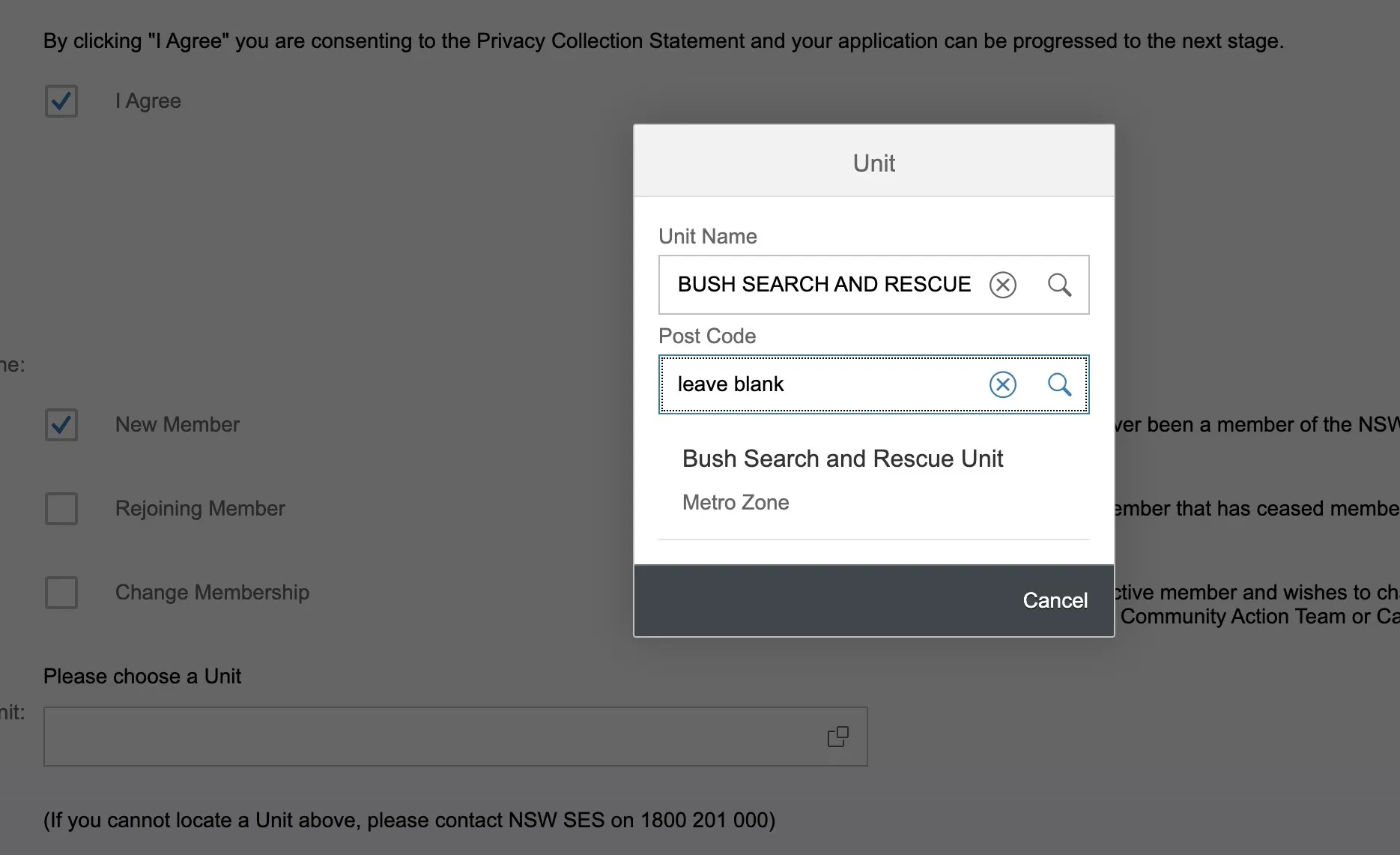This screenshot has height=855, width=1400.
Task: Click the I Agree label
Action: [148, 101]
